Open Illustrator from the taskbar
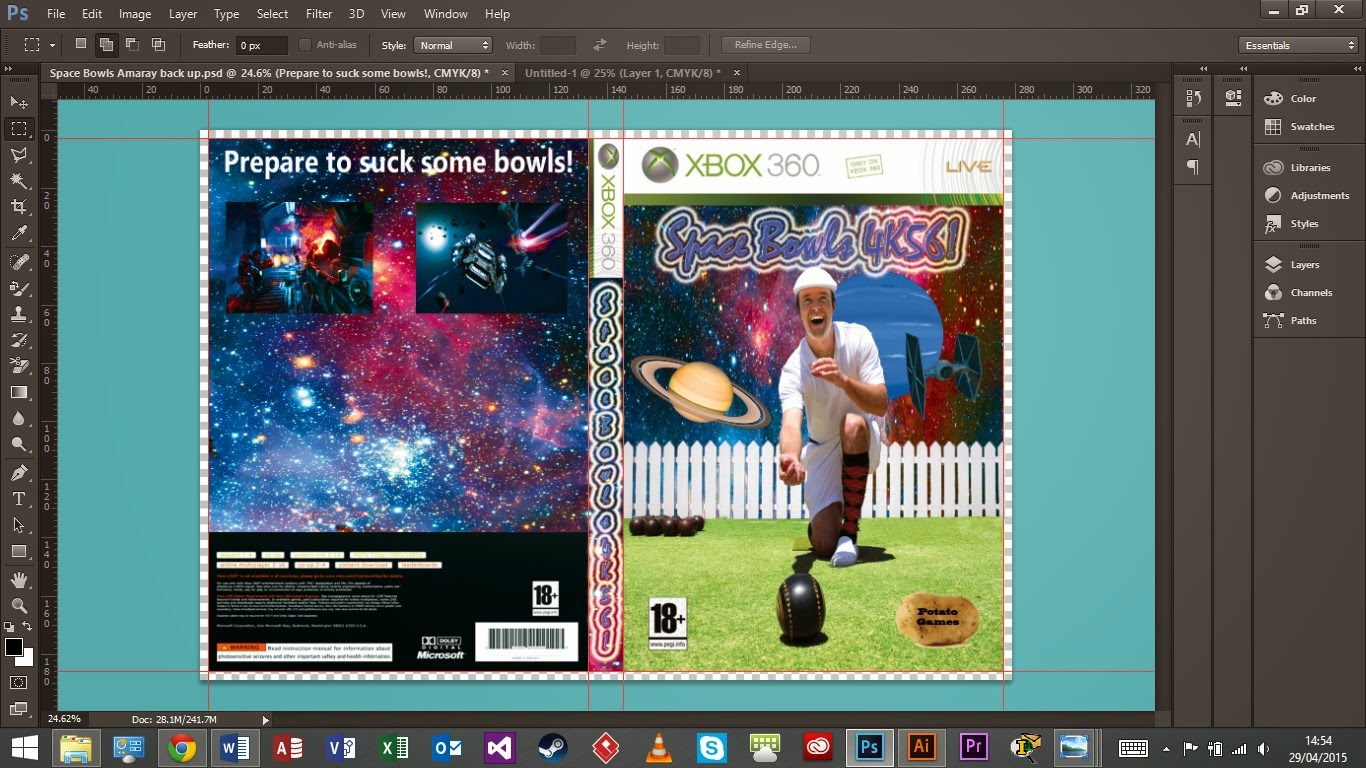This screenshot has height=768, width=1366. click(921, 746)
